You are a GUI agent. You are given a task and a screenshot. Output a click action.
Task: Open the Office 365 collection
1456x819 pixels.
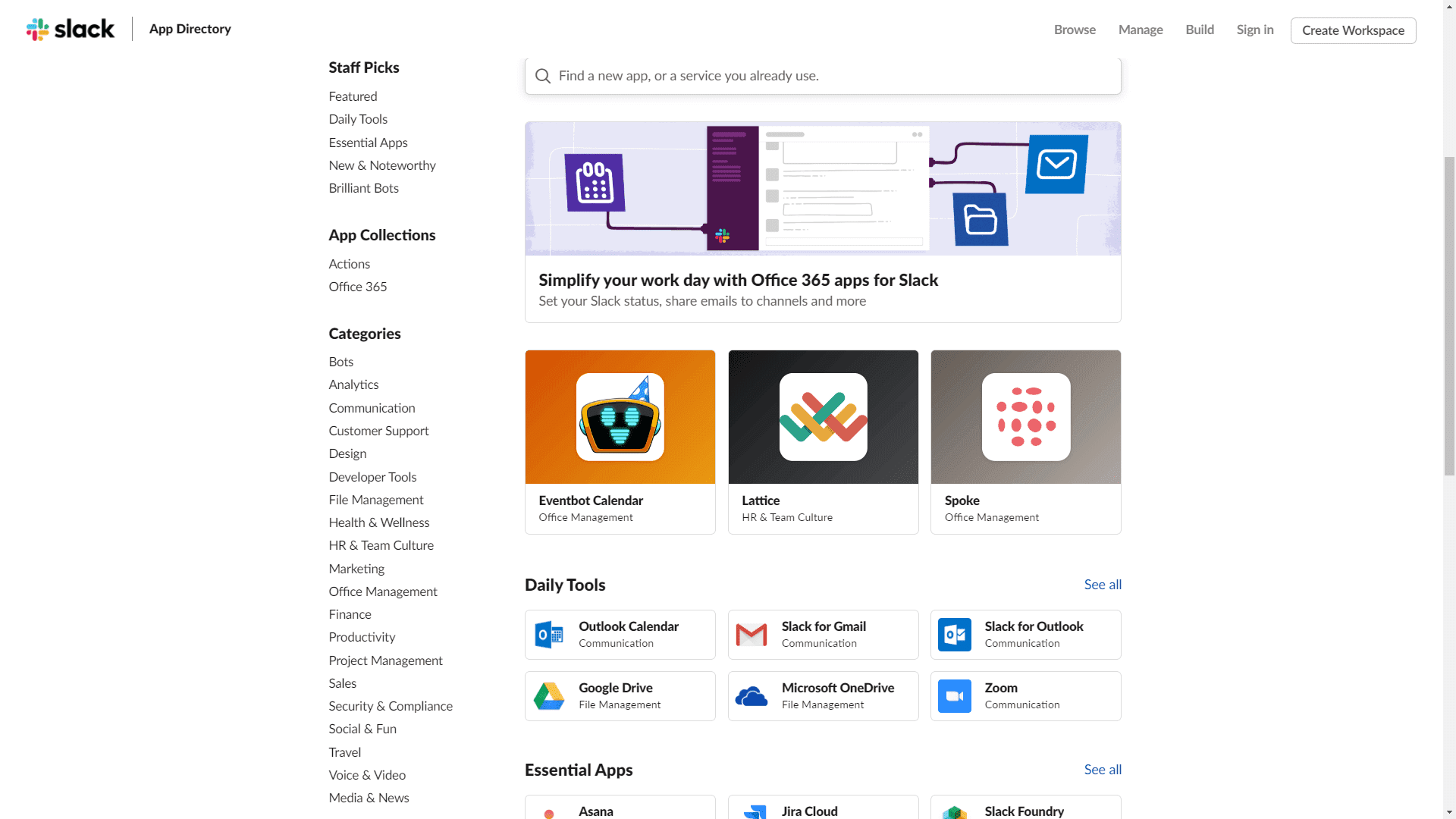[x=357, y=287]
